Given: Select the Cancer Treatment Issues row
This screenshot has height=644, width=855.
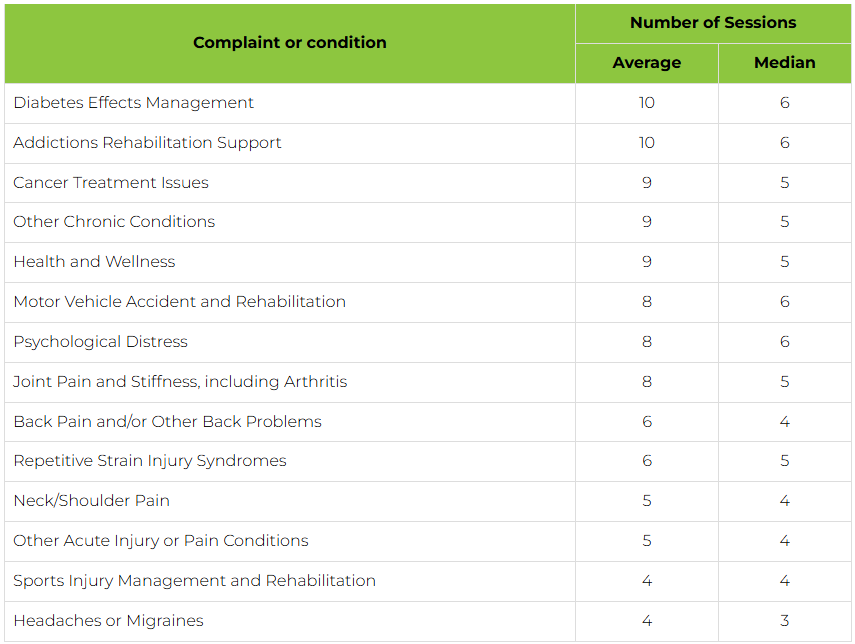Looking at the screenshot, I should click(x=428, y=183).
